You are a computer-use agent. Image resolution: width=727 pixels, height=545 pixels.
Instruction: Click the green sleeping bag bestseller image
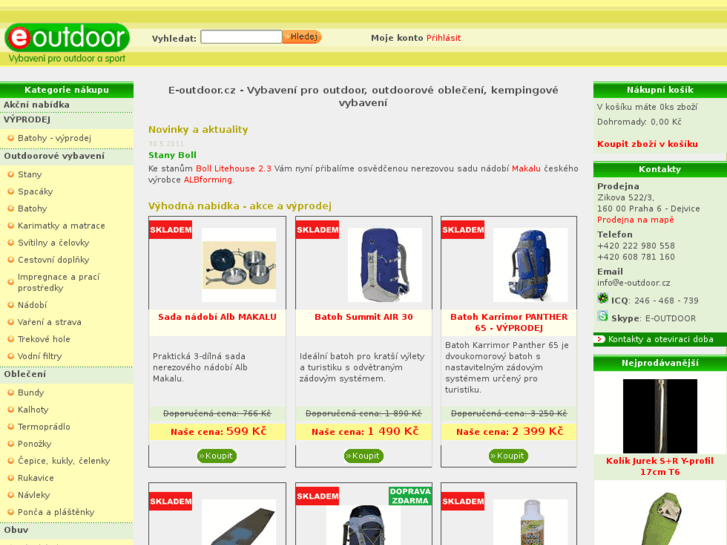[660, 519]
